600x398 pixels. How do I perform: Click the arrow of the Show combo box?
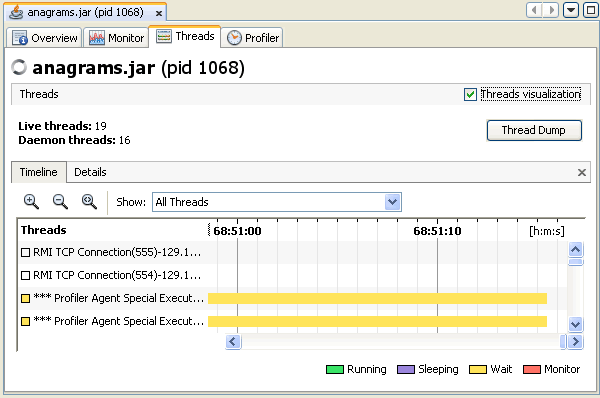tap(392, 202)
